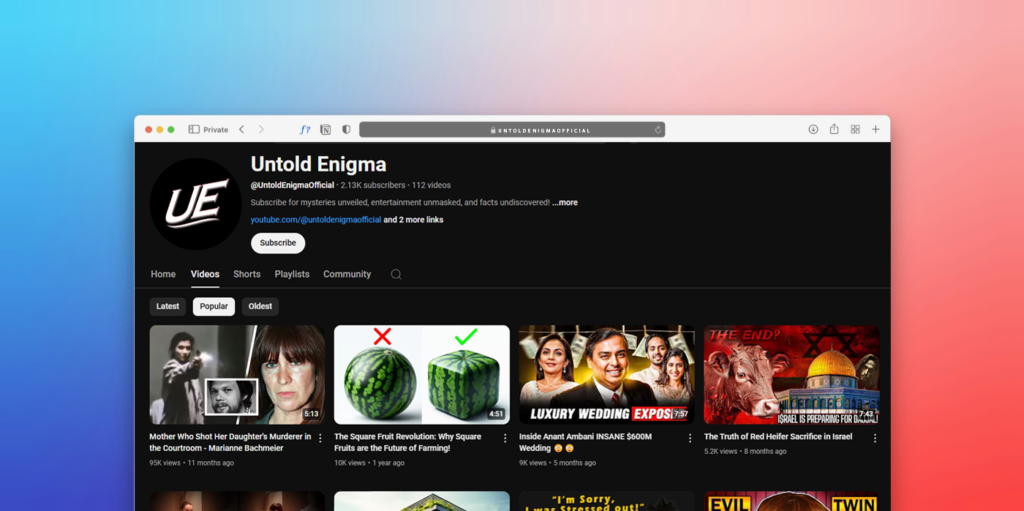1024x511 pixels.
Task: Click the address bar field
Action: click(512, 129)
